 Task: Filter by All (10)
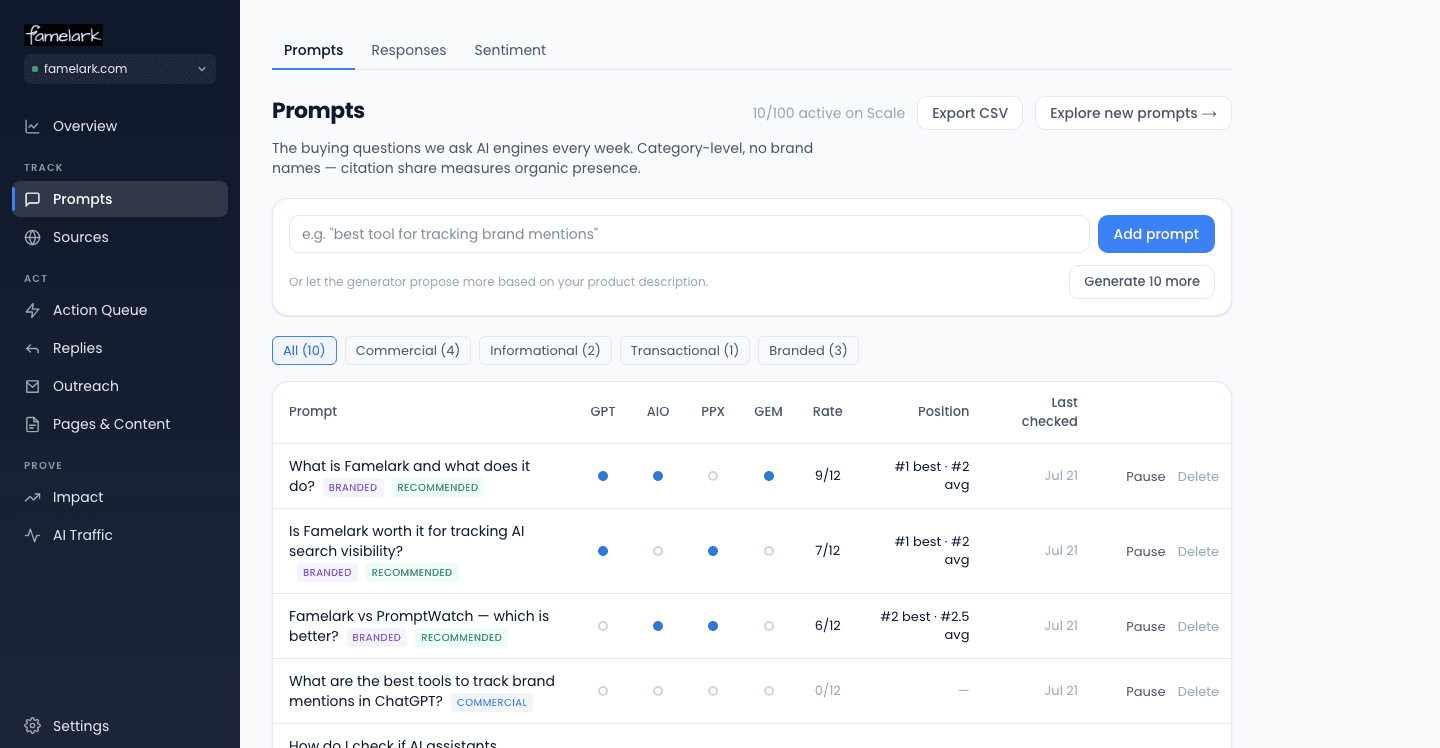(x=304, y=350)
